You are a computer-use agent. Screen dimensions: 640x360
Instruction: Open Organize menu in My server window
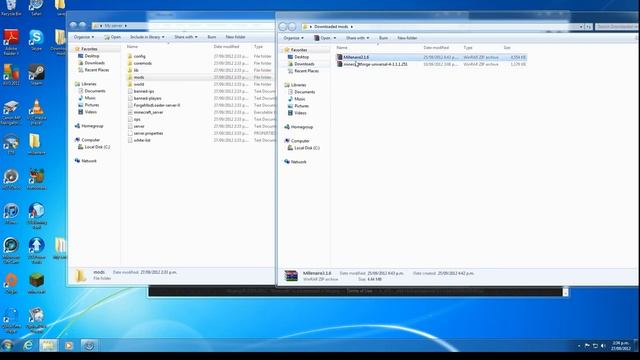[x=84, y=37]
